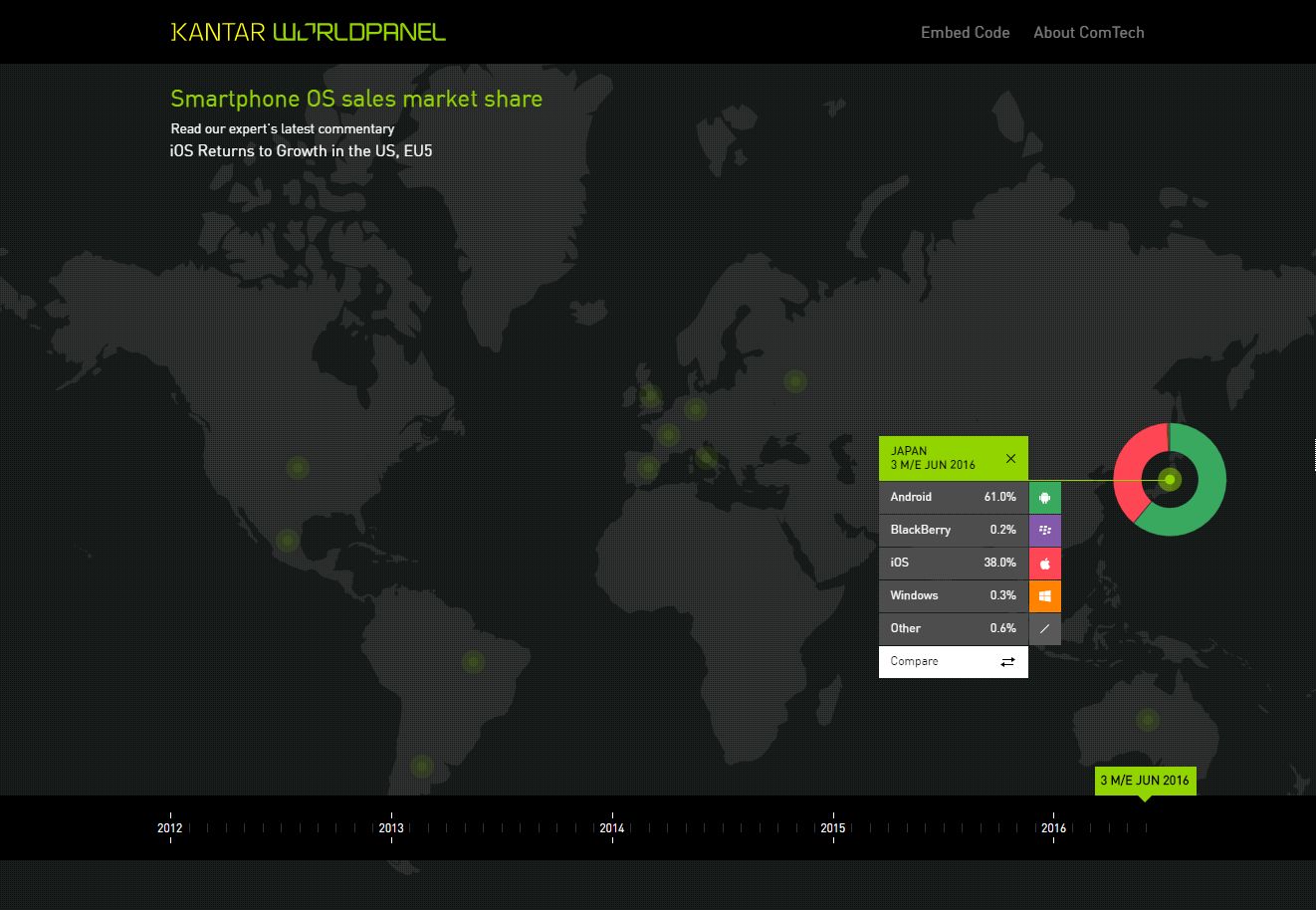Click the BlackBerry 0.2% row
The image size is (1316, 910).
954,531
